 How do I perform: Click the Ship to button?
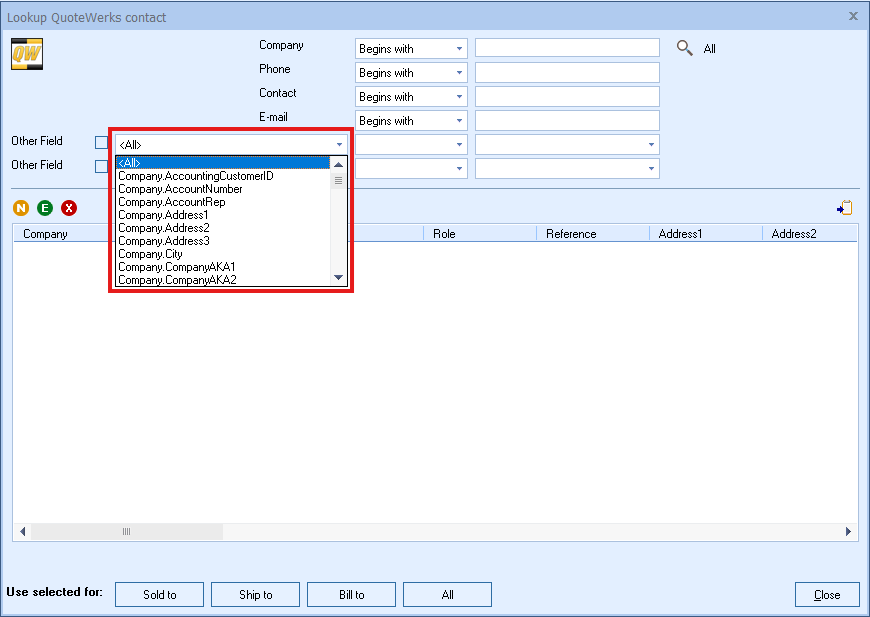click(x=256, y=595)
